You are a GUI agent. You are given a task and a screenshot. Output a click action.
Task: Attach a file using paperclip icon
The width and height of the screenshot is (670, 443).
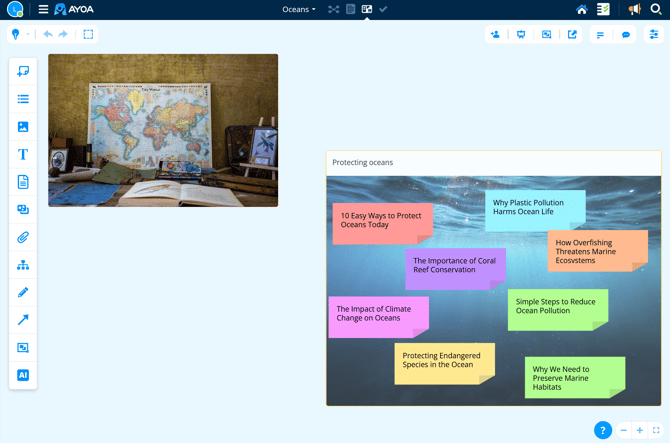23,237
